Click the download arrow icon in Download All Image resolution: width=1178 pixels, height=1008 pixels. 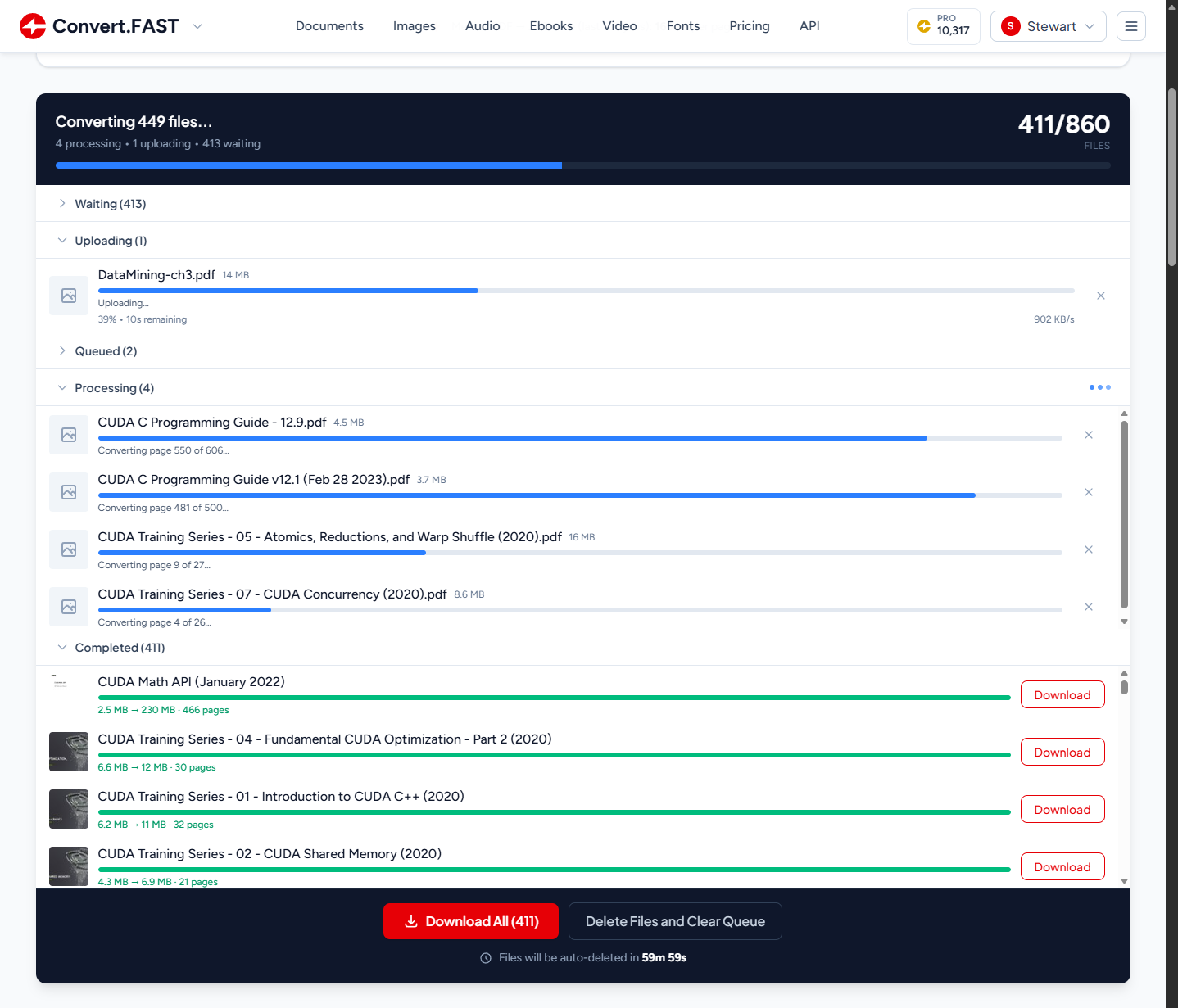click(x=410, y=921)
